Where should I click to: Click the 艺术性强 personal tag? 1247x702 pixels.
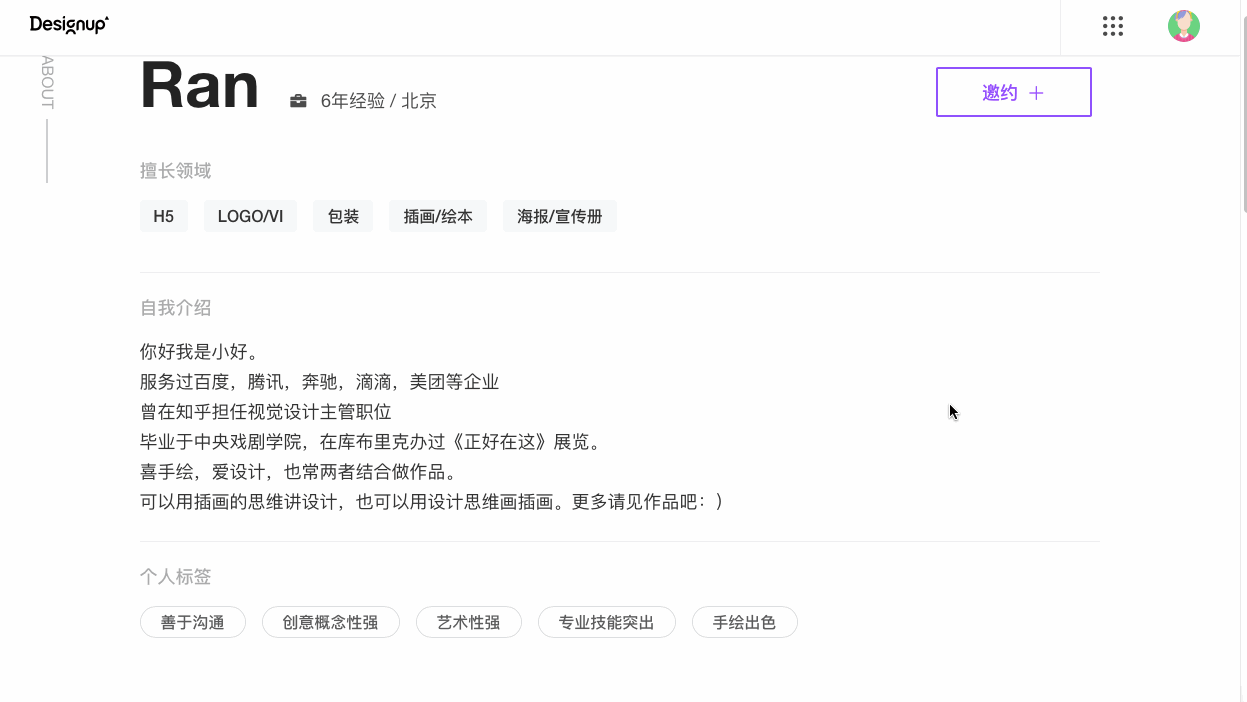pos(468,622)
